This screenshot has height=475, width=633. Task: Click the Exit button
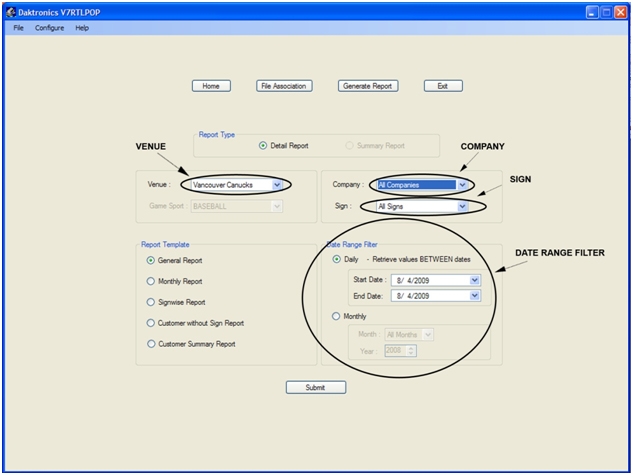tap(443, 86)
